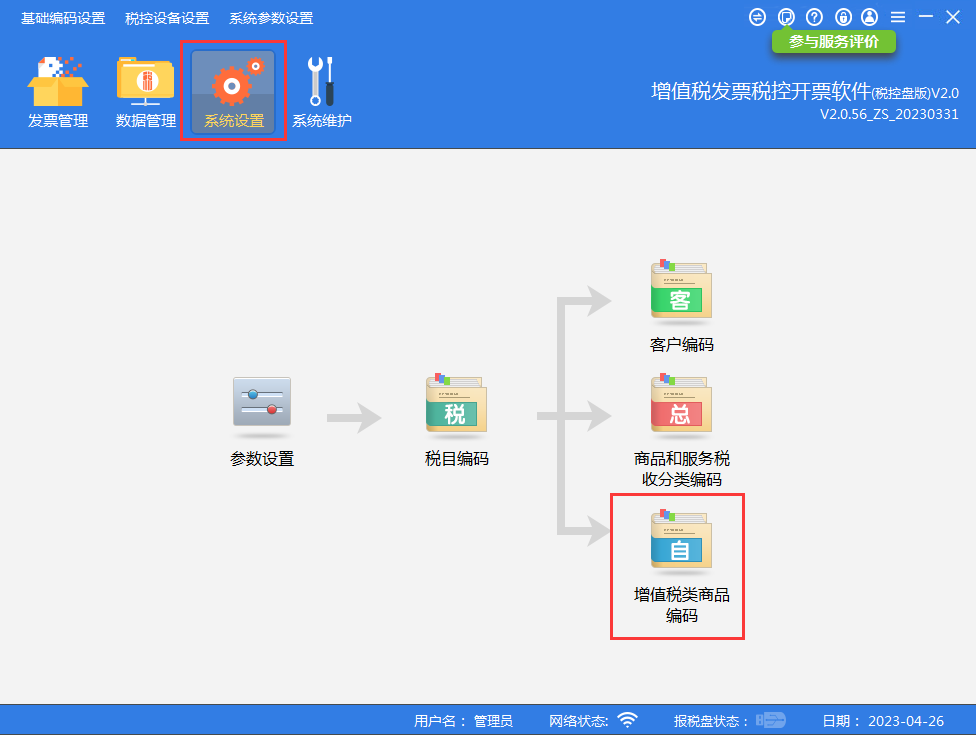This screenshot has width=976, height=735.
Task: Click the lock icon in title bar
Action: (843, 17)
